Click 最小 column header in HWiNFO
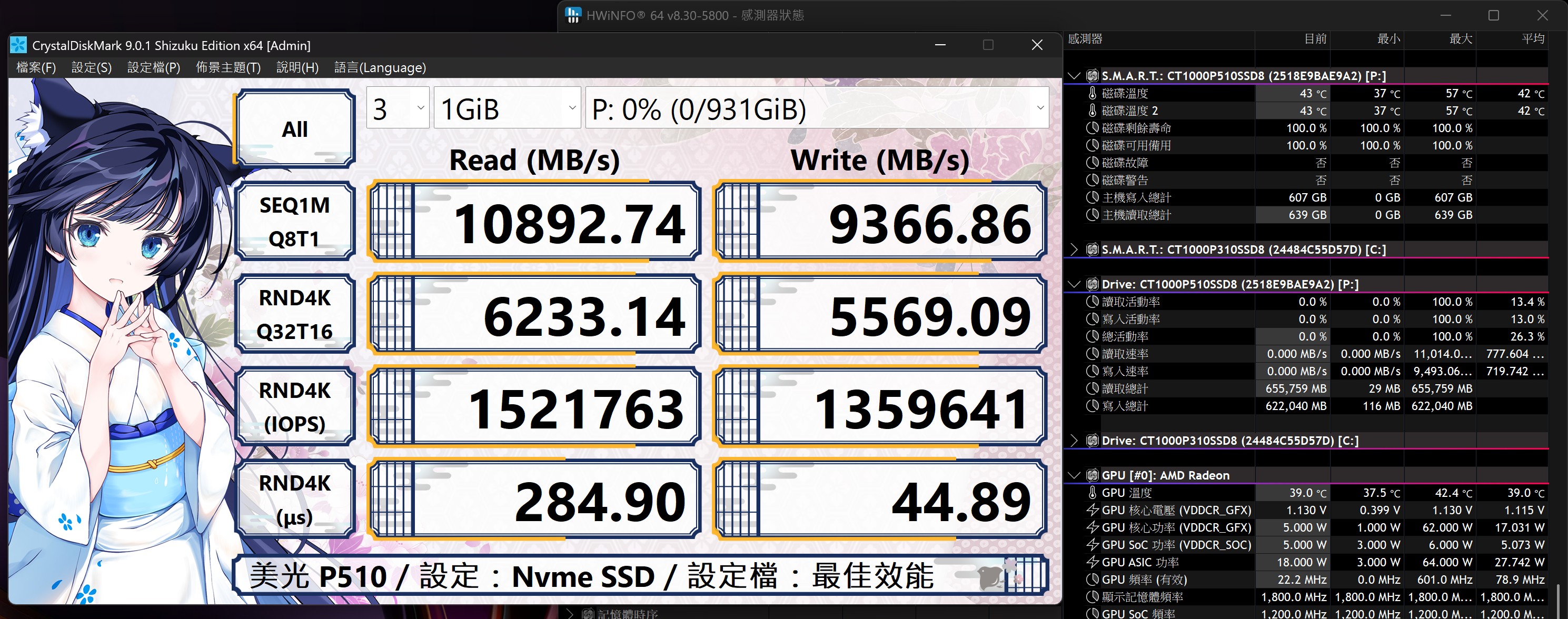The image size is (1568, 619). click(1388, 39)
